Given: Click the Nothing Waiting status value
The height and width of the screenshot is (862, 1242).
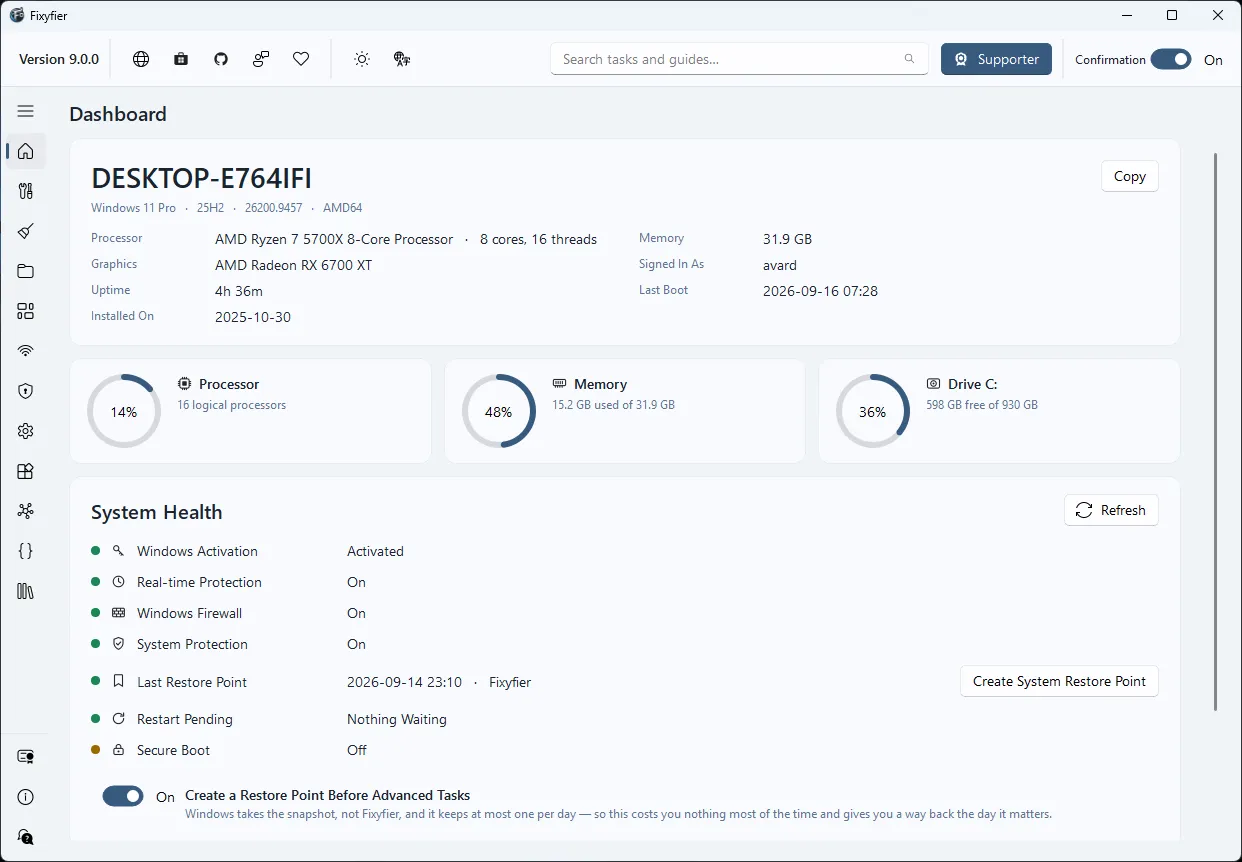Looking at the screenshot, I should coord(397,719).
